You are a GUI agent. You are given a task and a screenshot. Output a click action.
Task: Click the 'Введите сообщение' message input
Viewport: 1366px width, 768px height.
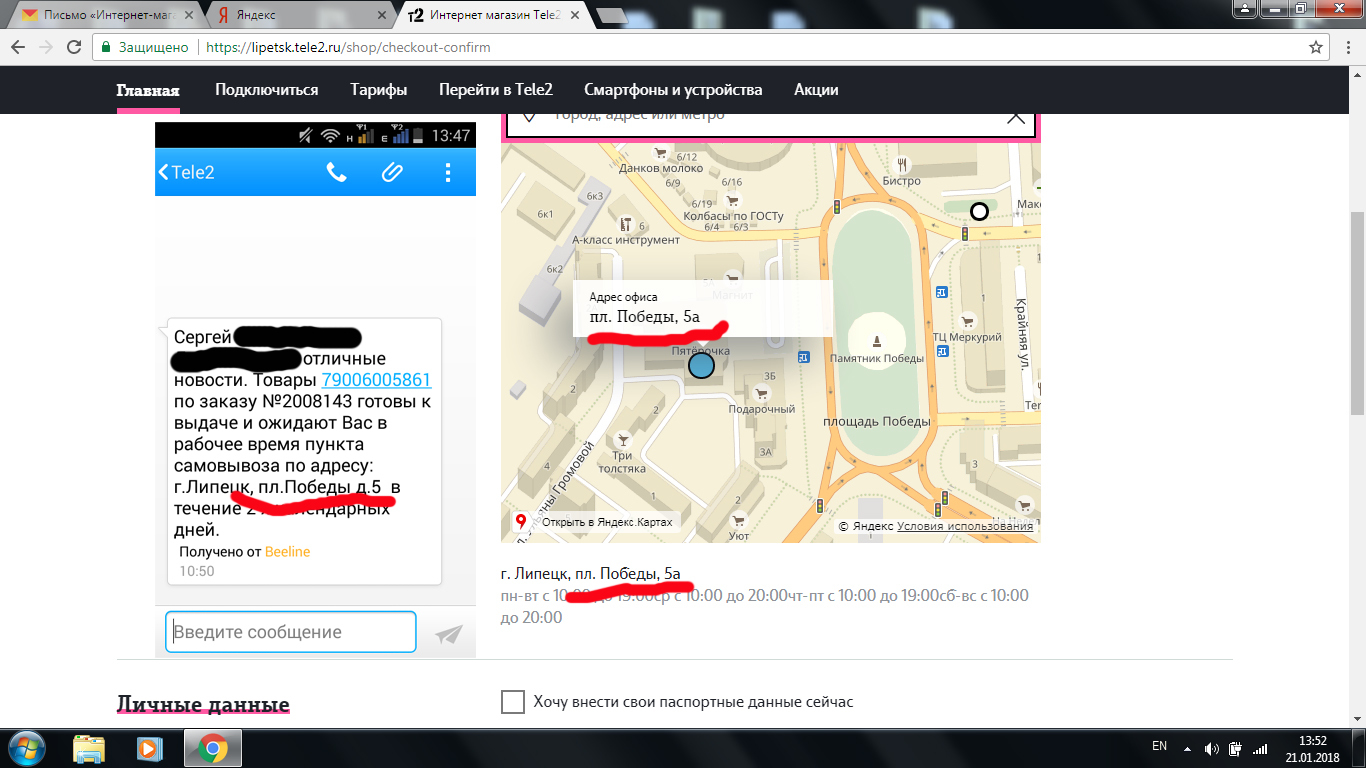coord(290,632)
